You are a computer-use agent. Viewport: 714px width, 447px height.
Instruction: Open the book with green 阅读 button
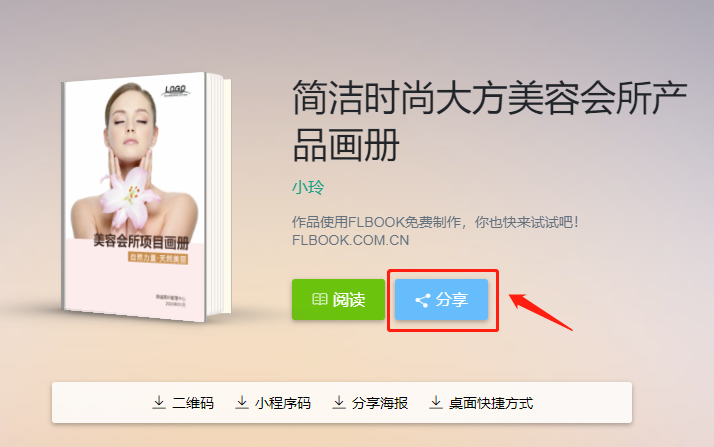338,300
